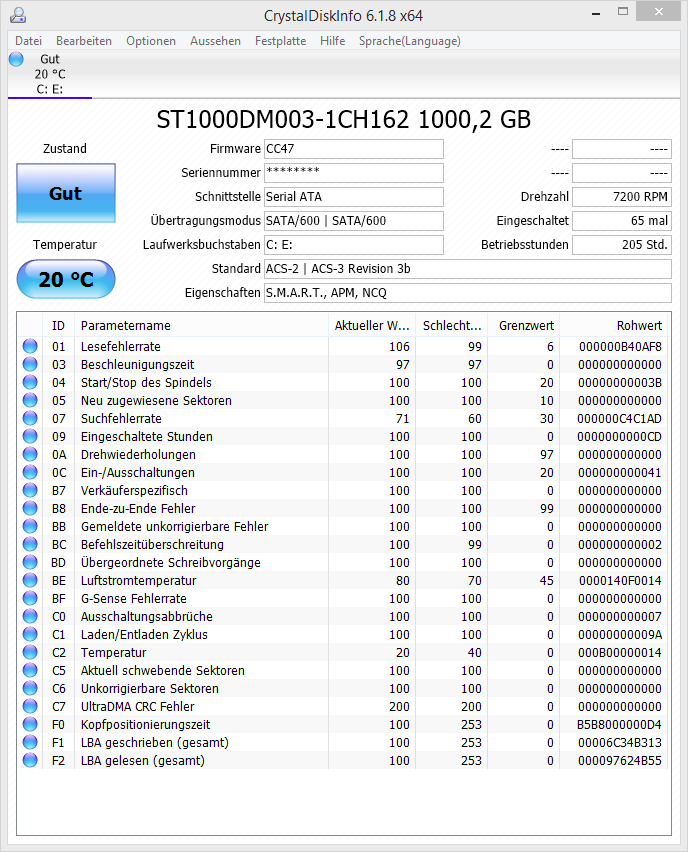This screenshot has height=852, width=688.
Task: Click the status orb for Beschleunigungszeit row
Action: (30, 364)
